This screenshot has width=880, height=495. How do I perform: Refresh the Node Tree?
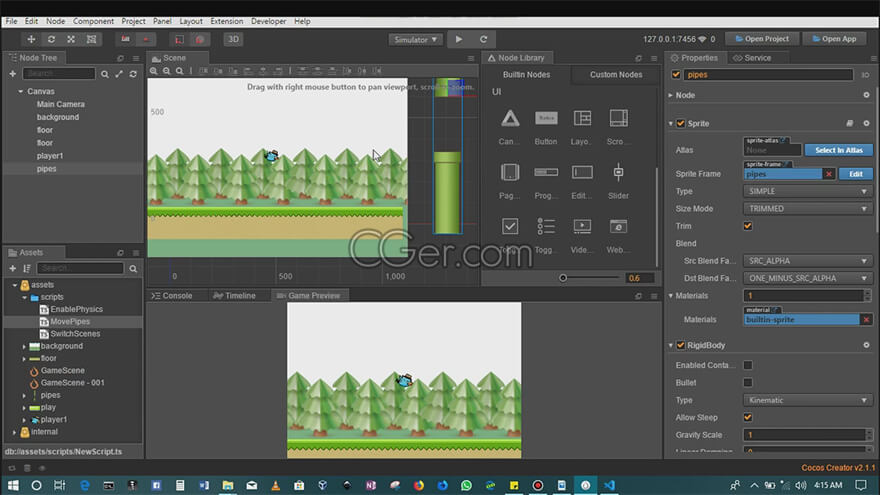click(133, 74)
